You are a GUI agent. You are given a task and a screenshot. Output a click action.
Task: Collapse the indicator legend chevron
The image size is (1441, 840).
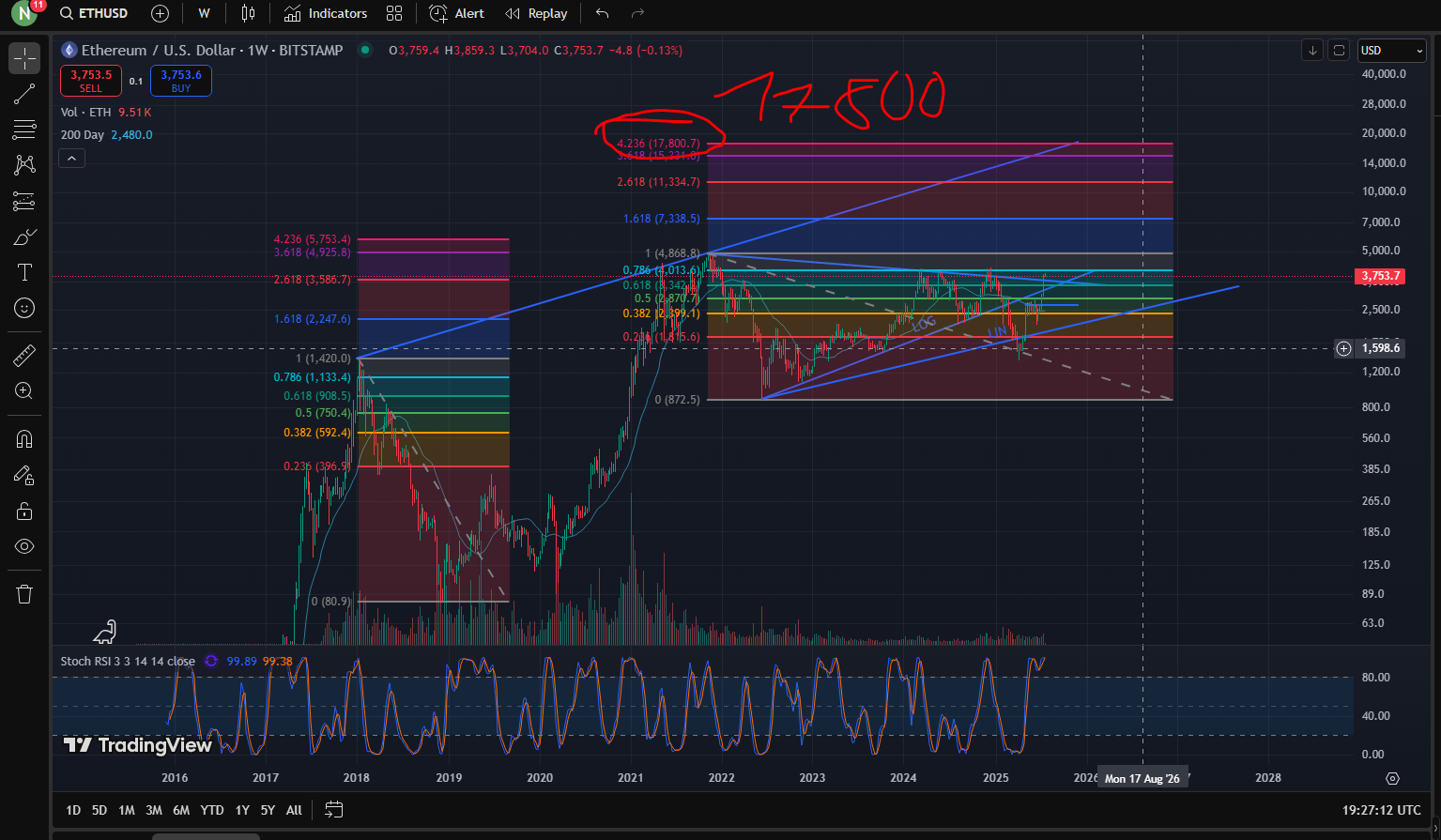click(71, 159)
